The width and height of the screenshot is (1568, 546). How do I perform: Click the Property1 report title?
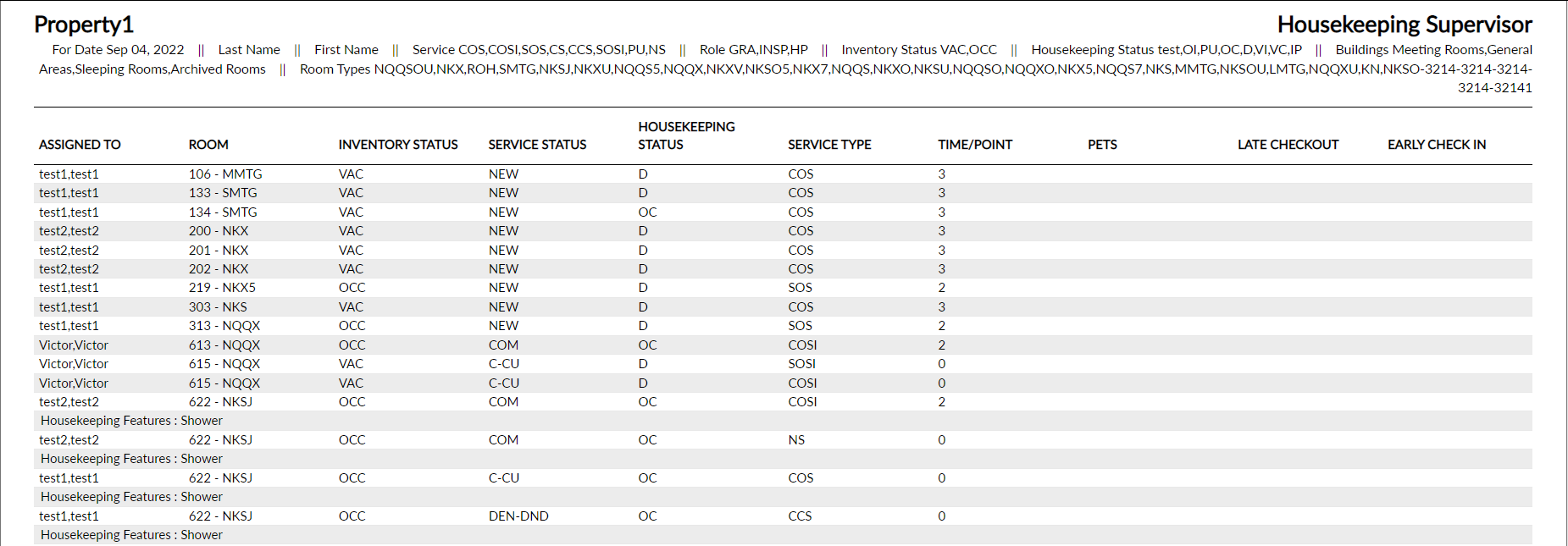point(84,25)
